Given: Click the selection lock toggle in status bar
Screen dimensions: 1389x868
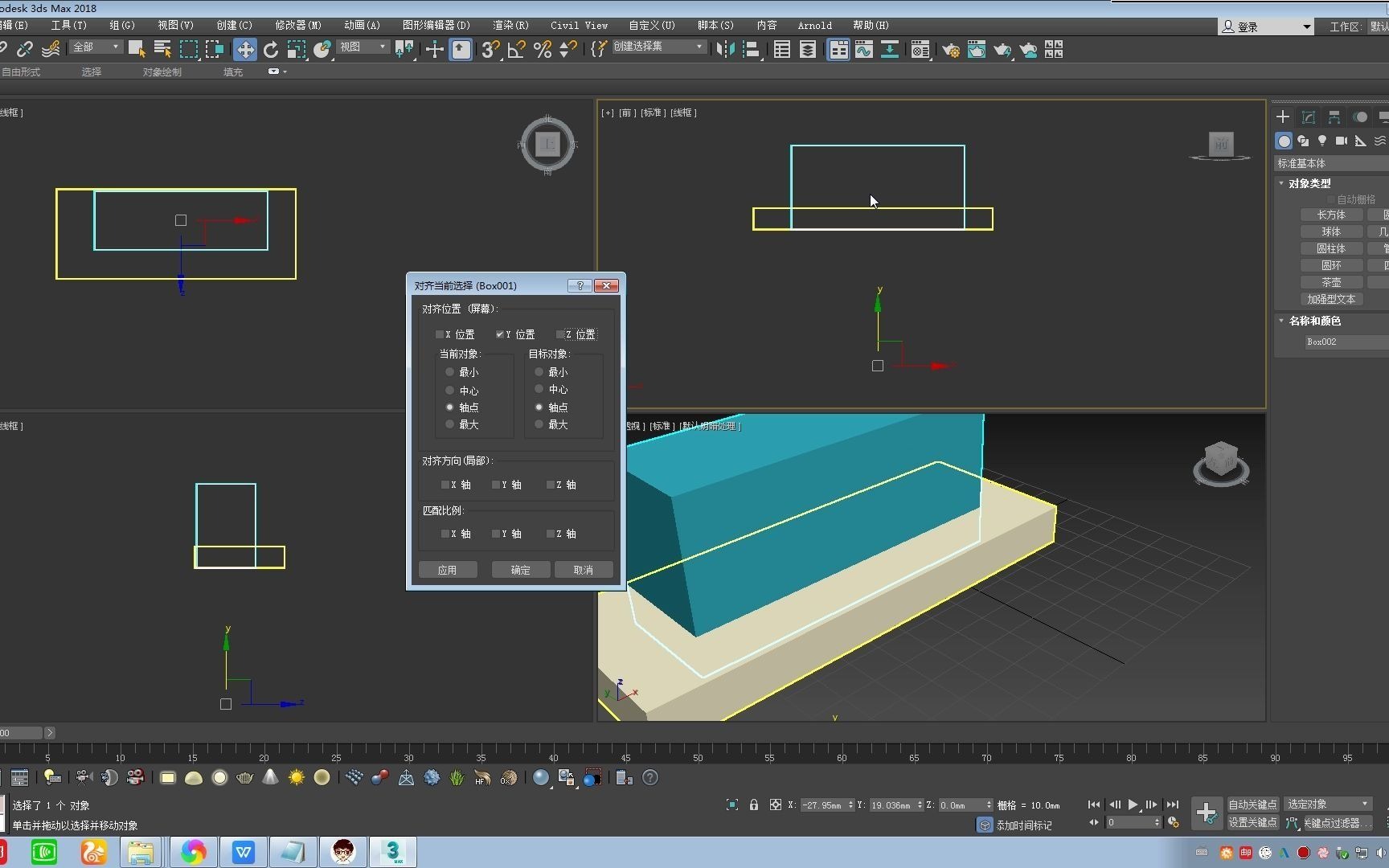Looking at the screenshot, I should pos(754,805).
